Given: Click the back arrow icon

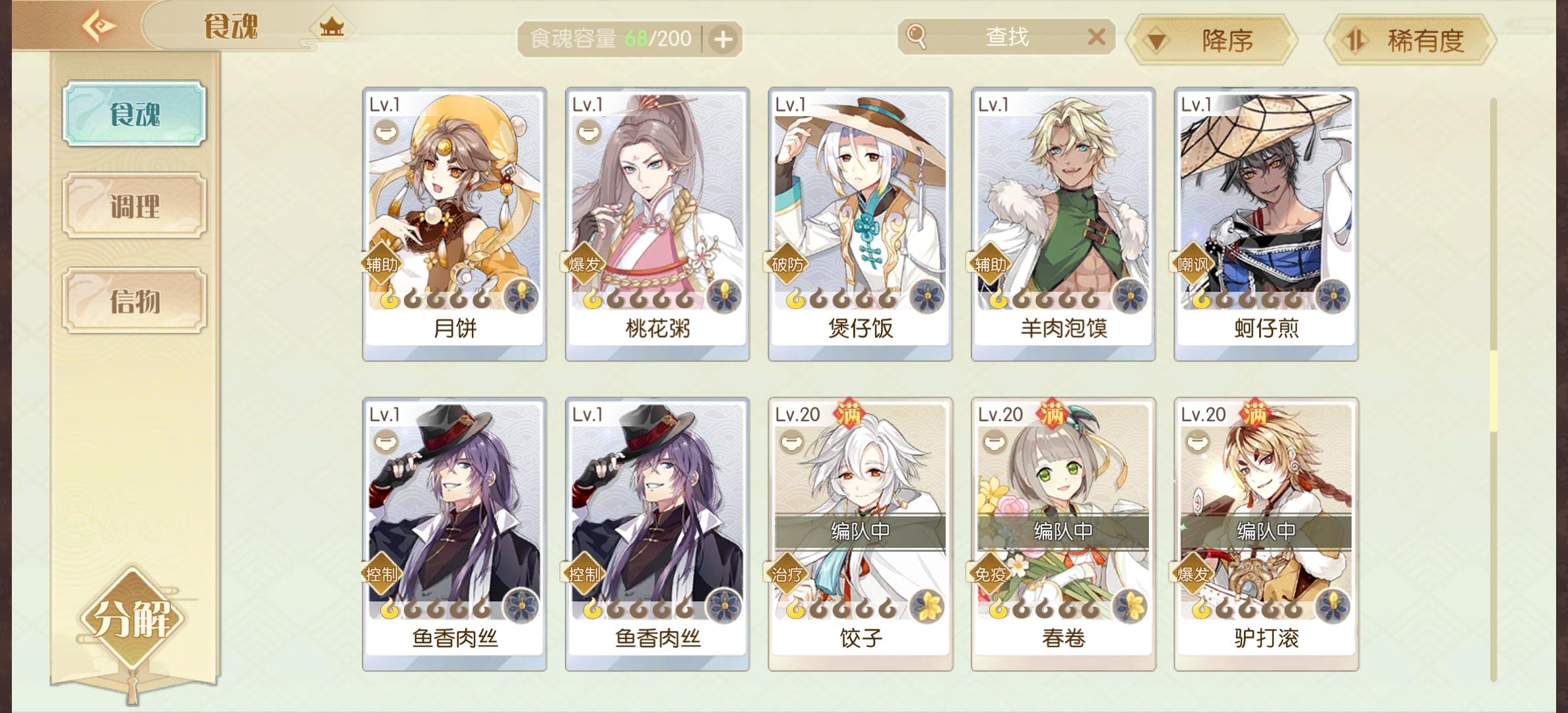Looking at the screenshot, I should point(99,26).
